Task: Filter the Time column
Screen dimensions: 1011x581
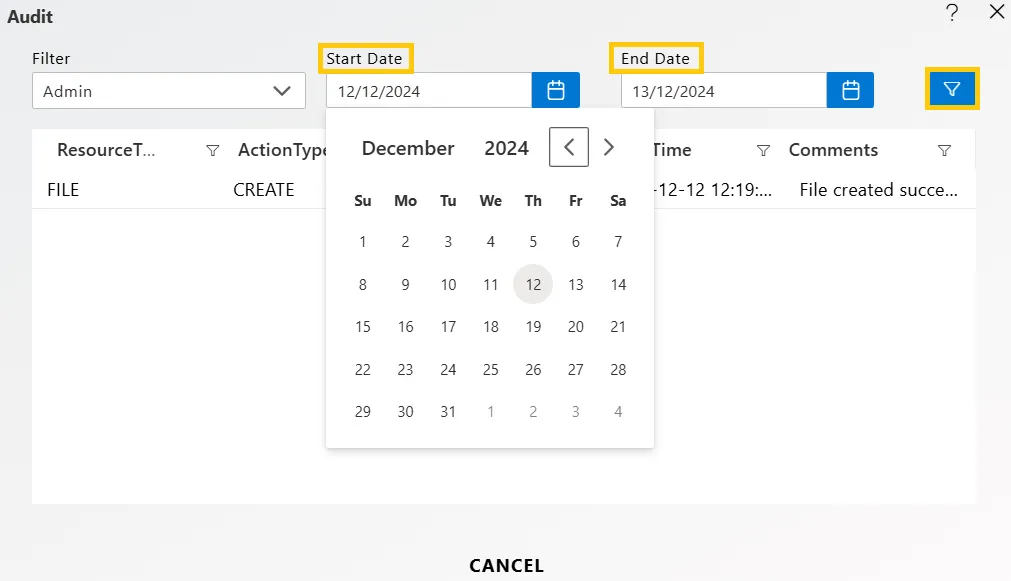Action: [x=763, y=150]
